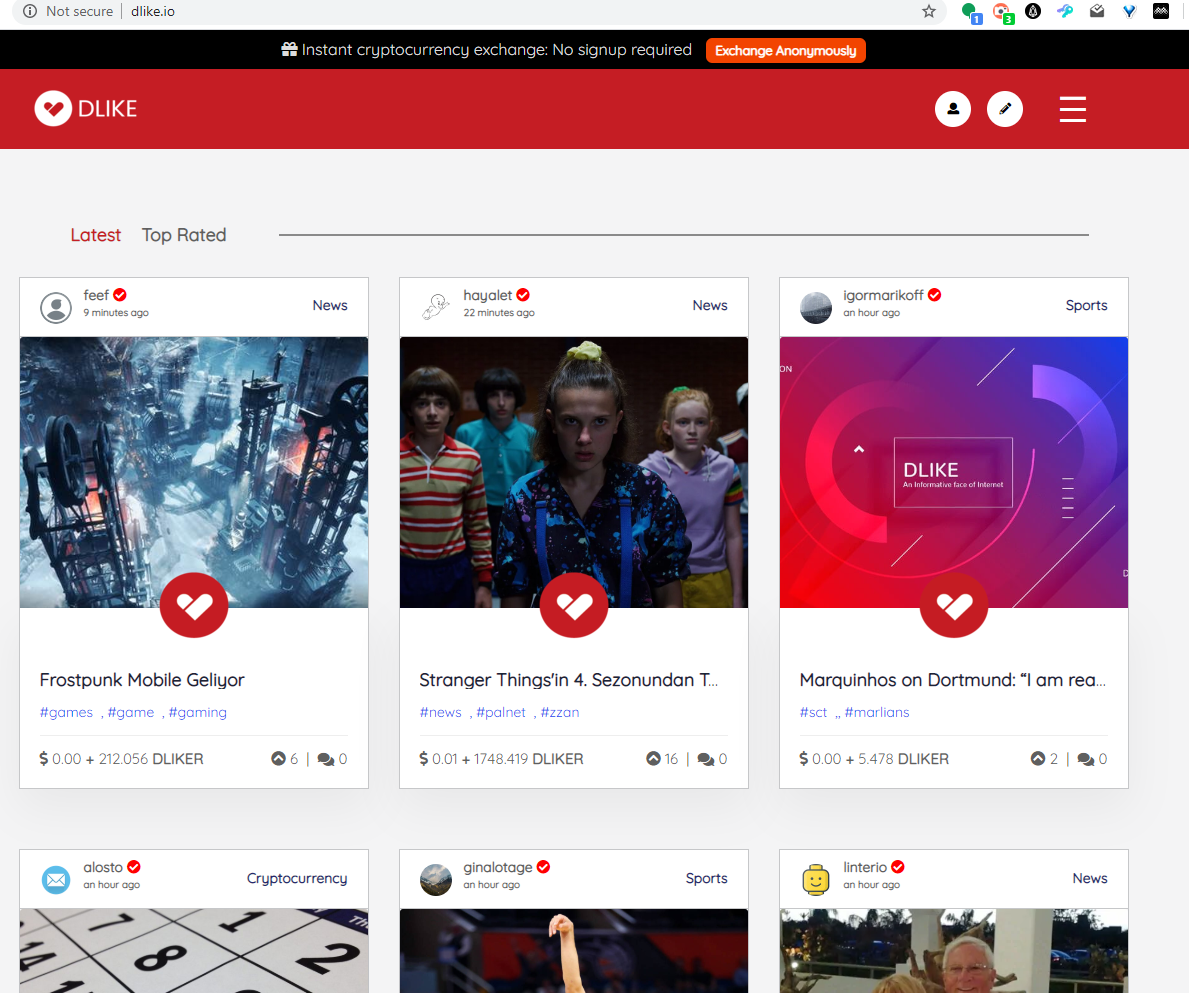Open comments icon on Marquinhos post

[1086, 759]
